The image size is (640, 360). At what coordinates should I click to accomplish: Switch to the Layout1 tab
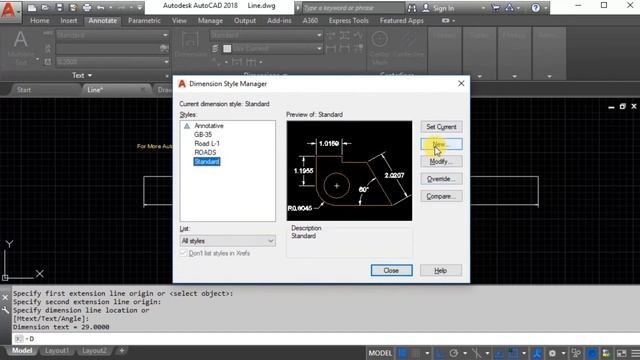[57, 351]
